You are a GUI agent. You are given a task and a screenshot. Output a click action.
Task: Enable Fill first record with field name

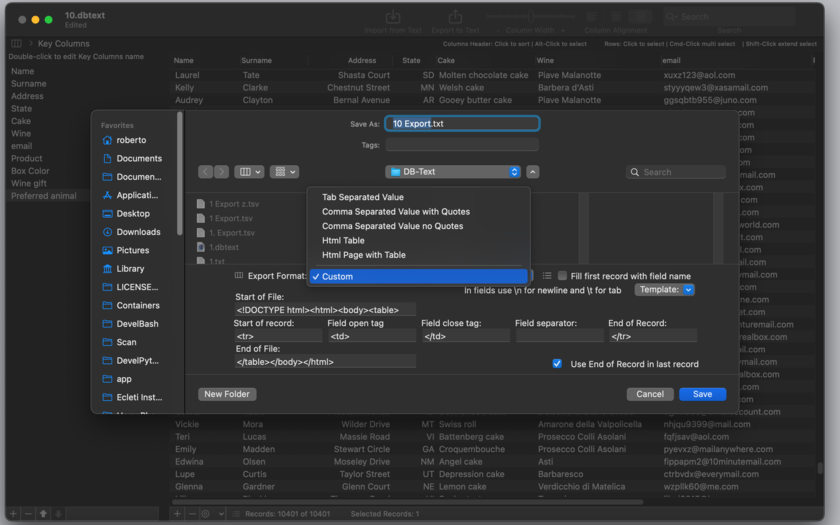pos(562,276)
